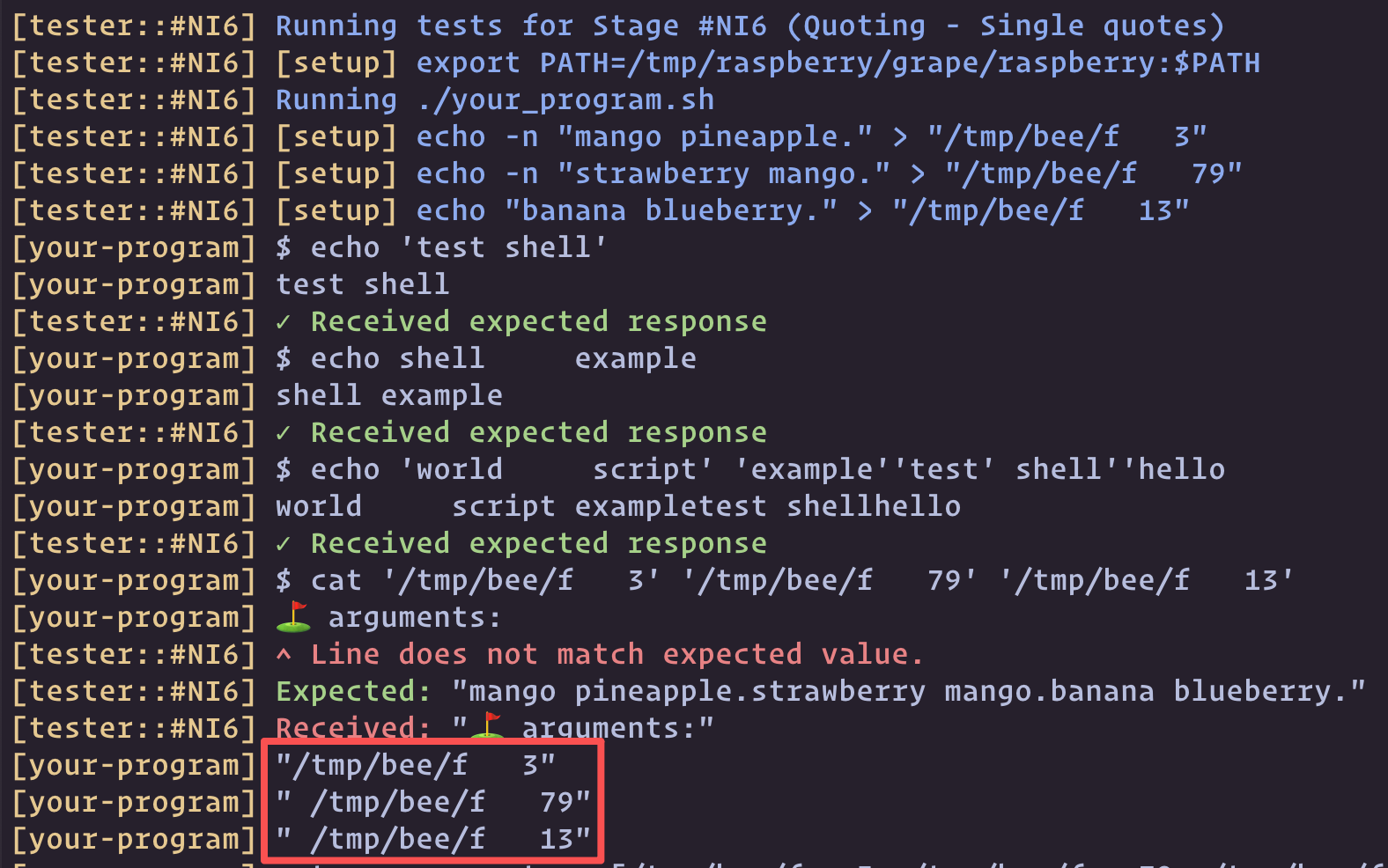Click the exported /tmp/raspberry/grape/raspberry:$PATH value
Image resolution: width=1388 pixels, height=868 pixels.
899,63
